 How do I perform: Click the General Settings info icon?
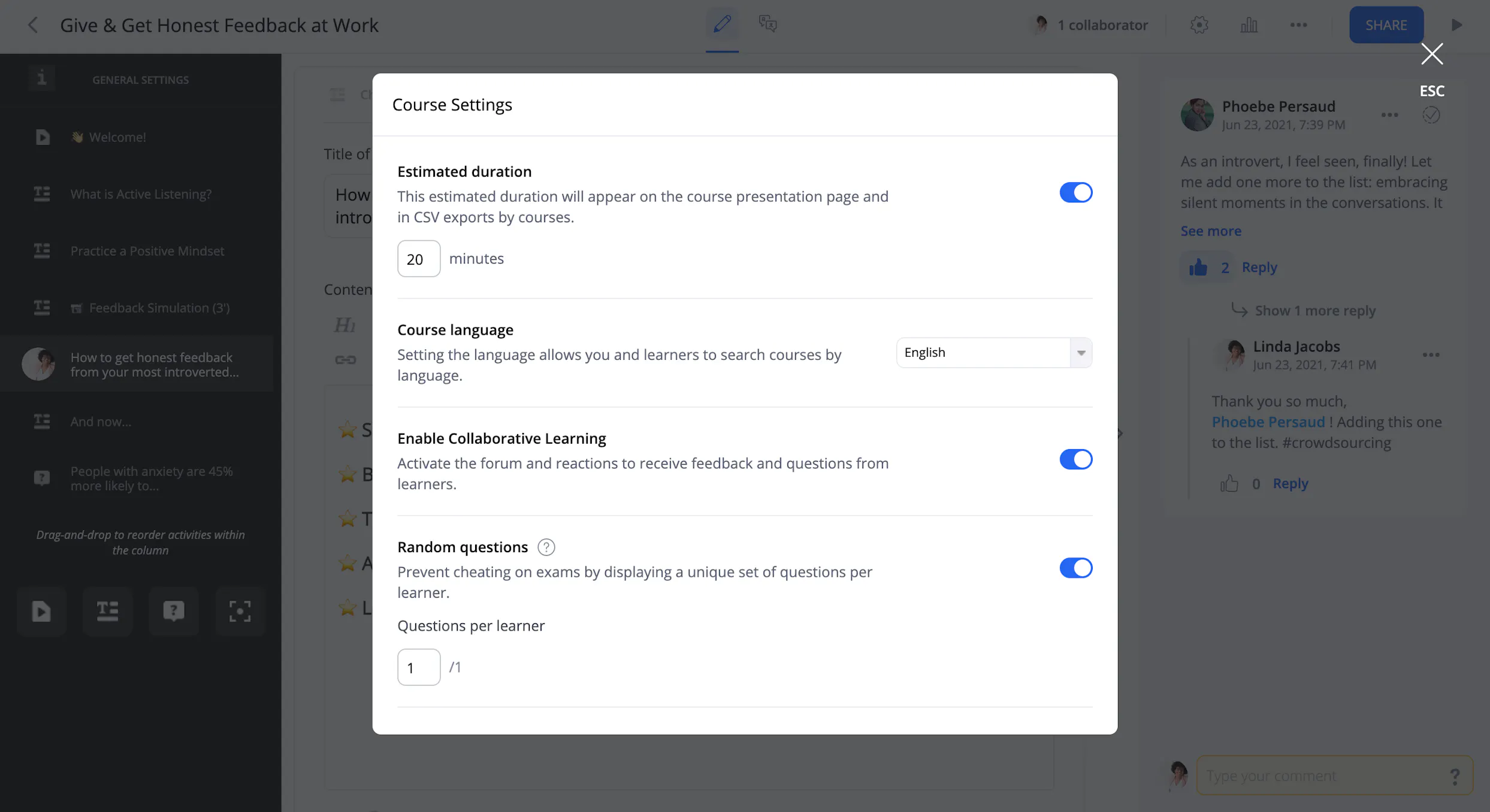[41, 78]
